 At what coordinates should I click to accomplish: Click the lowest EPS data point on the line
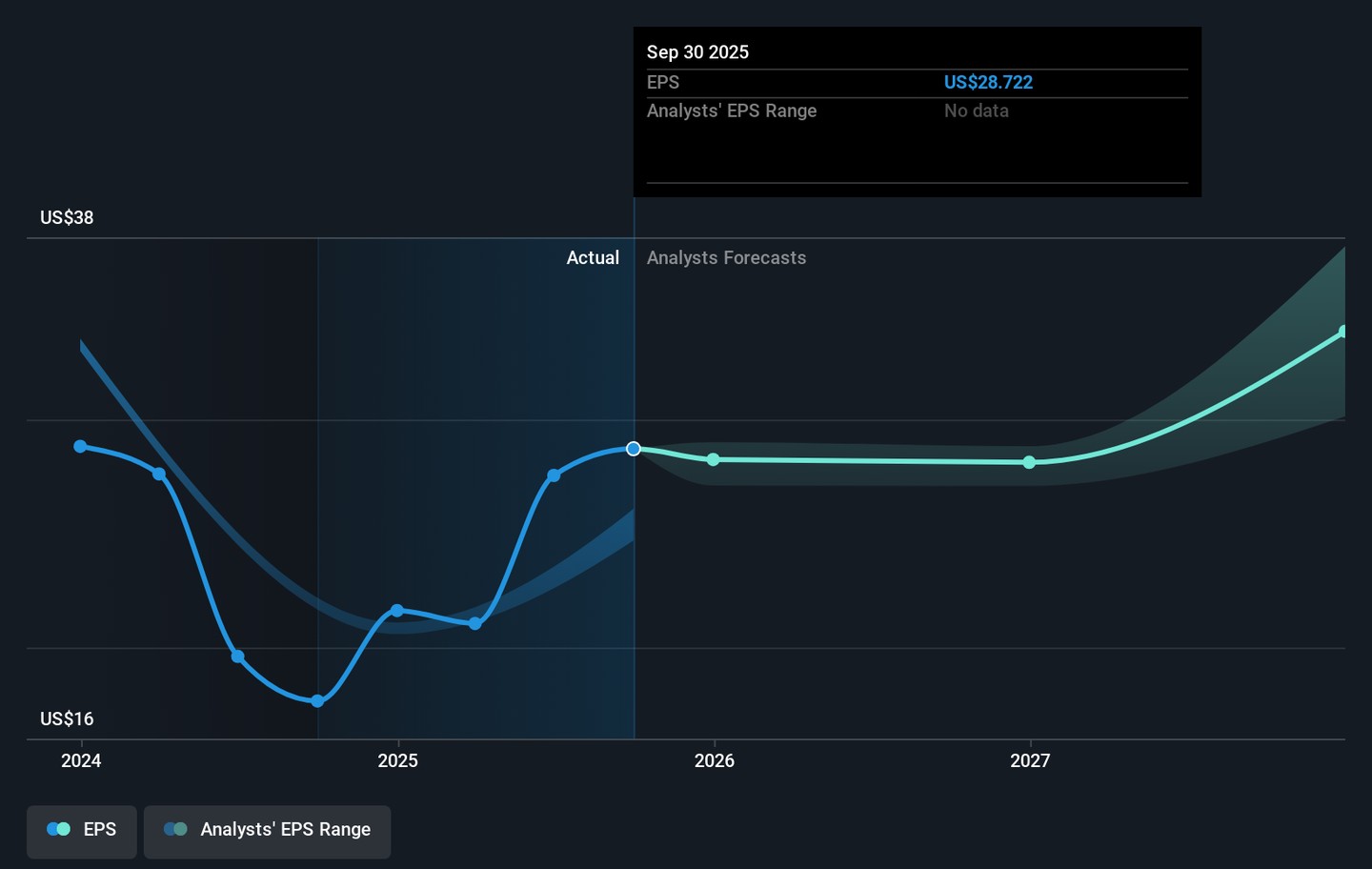317,701
